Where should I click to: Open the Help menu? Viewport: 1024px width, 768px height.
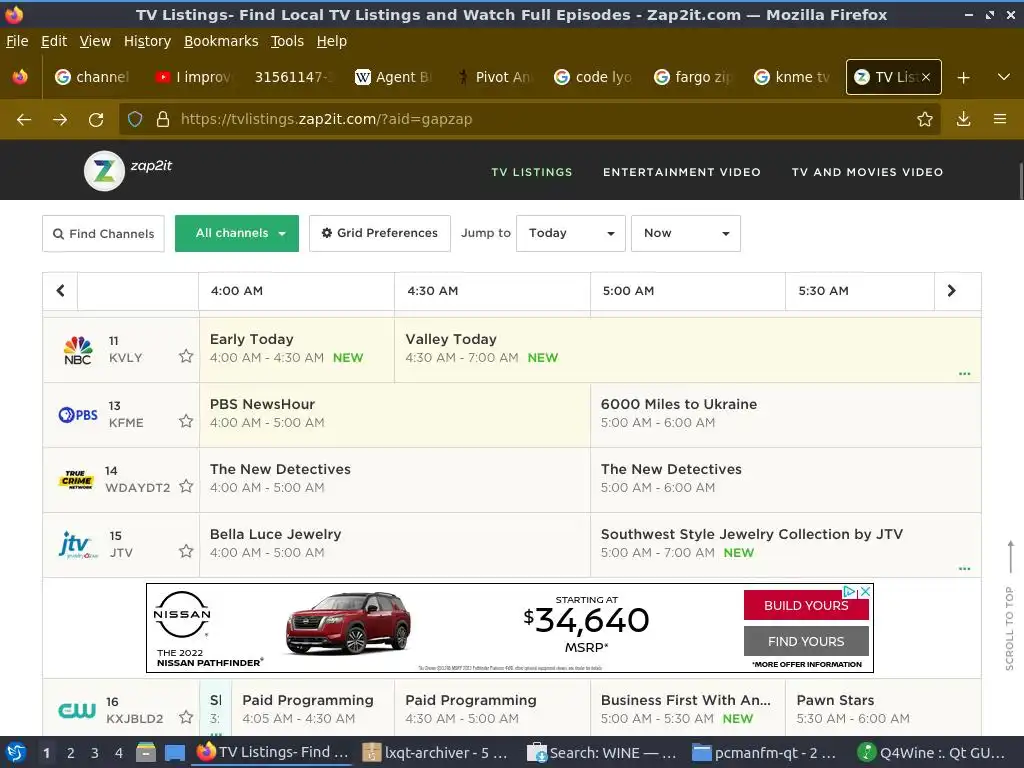tap(332, 41)
